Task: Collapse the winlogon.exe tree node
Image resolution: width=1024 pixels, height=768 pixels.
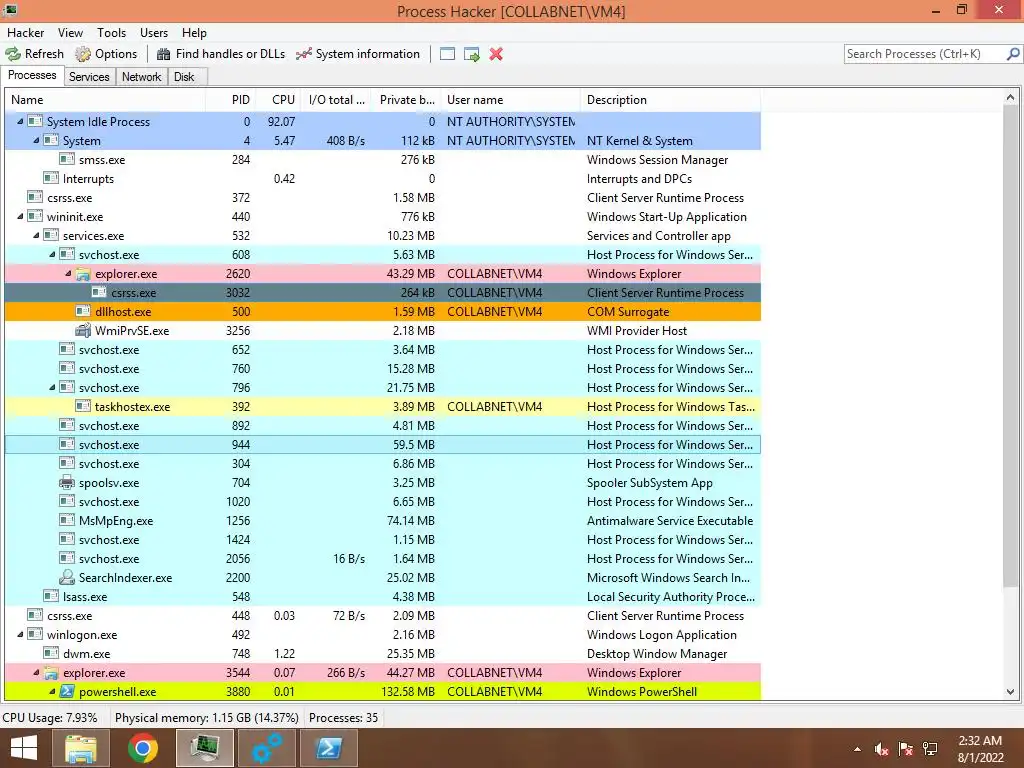Action: [x=20, y=634]
